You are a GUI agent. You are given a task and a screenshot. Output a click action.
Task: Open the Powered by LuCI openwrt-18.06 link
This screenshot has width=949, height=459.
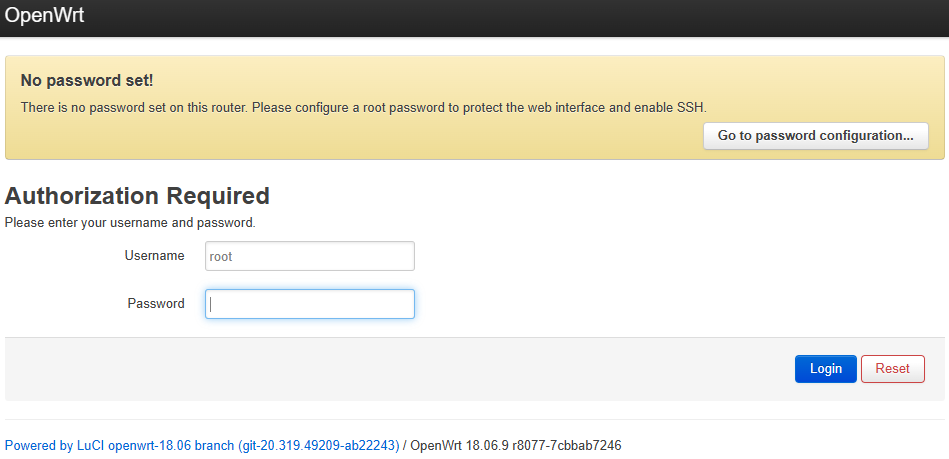tap(120, 445)
